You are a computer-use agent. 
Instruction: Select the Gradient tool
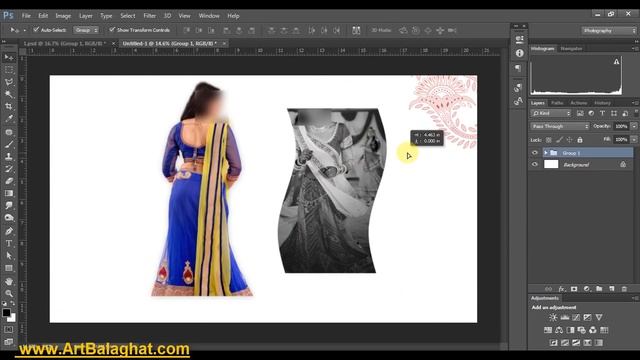9,193
